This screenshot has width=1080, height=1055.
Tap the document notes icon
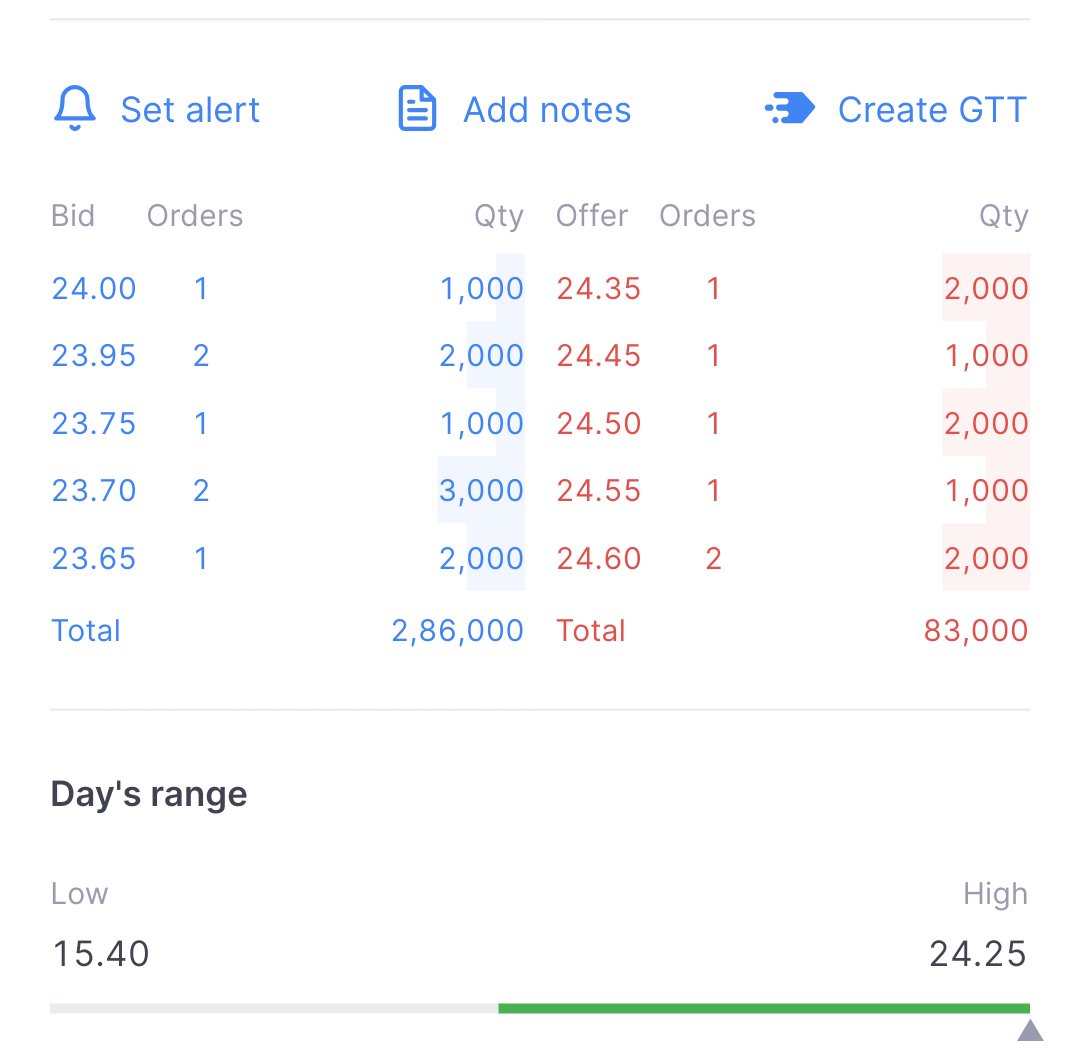(x=417, y=109)
